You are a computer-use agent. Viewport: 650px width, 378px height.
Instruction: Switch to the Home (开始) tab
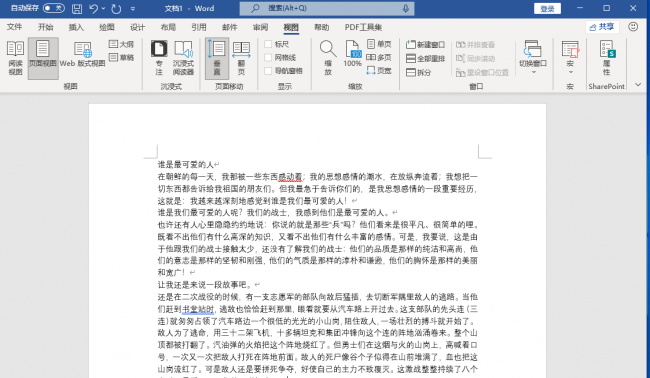45,27
